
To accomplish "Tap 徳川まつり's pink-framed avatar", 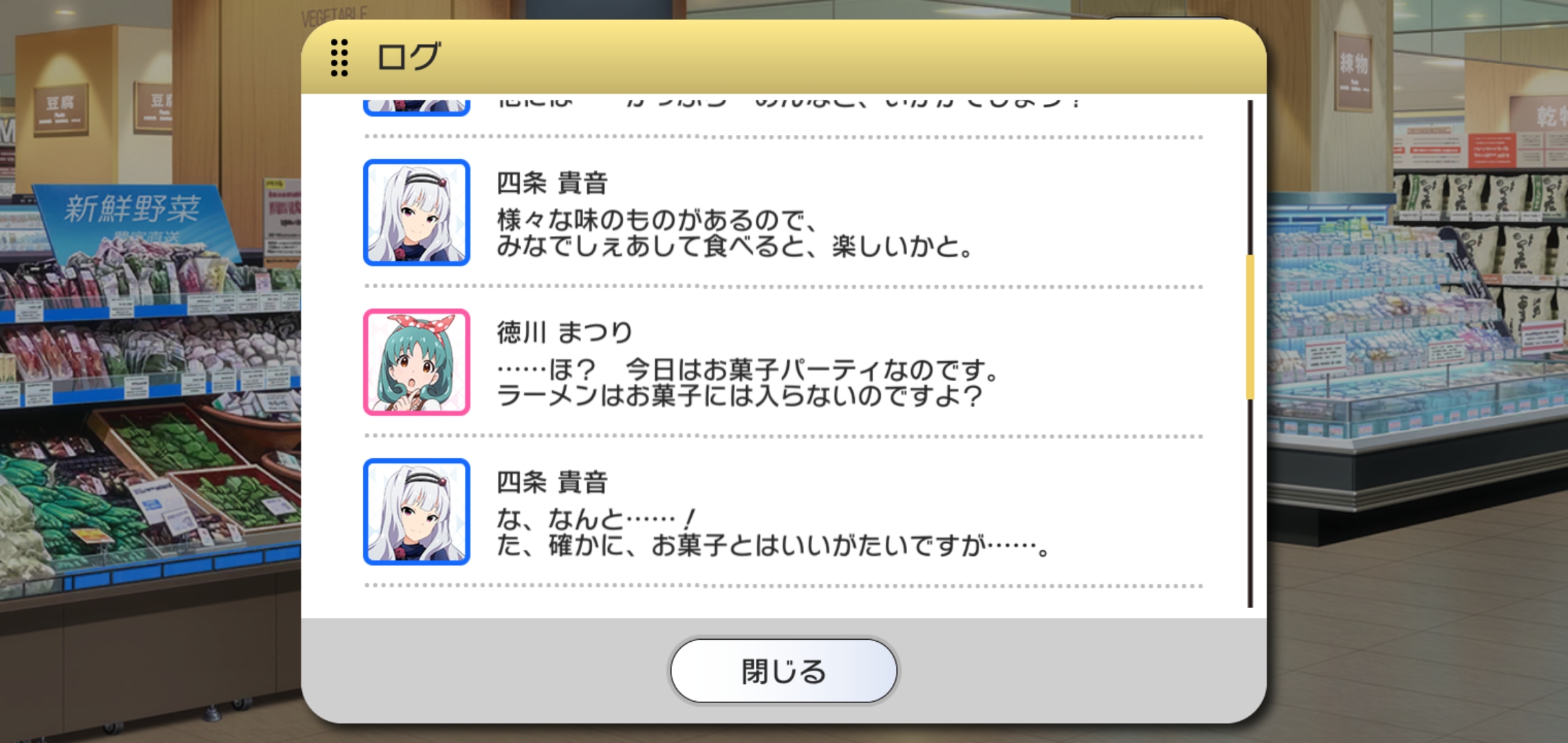I will (417, 362).
